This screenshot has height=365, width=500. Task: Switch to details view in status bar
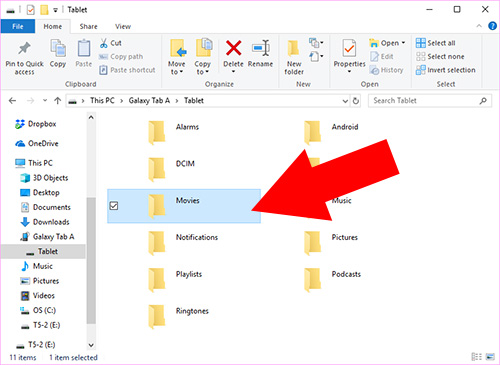[x=477, y=357]
